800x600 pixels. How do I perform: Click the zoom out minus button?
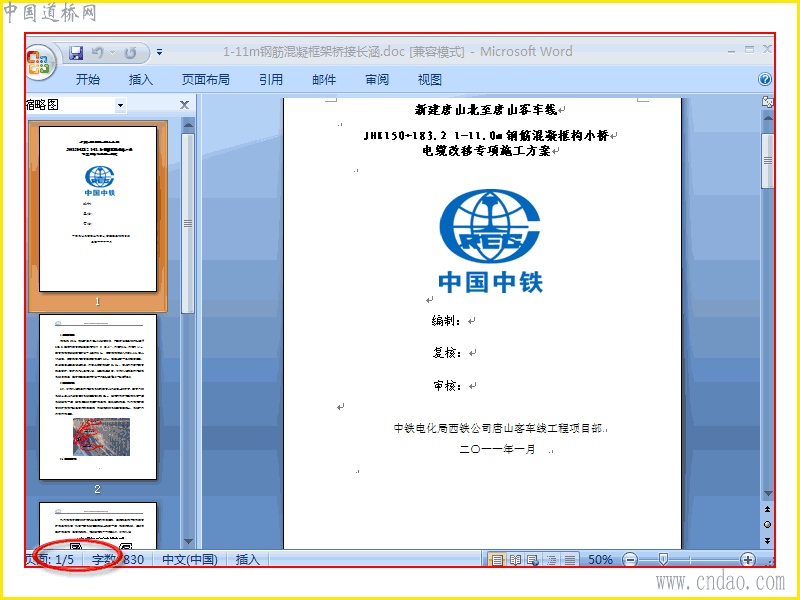(x=631, y=560)
